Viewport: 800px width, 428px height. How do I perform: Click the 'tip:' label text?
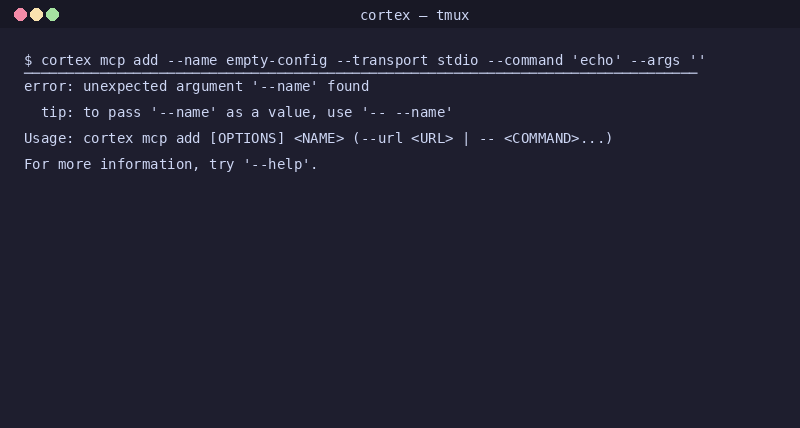point(58,112)
